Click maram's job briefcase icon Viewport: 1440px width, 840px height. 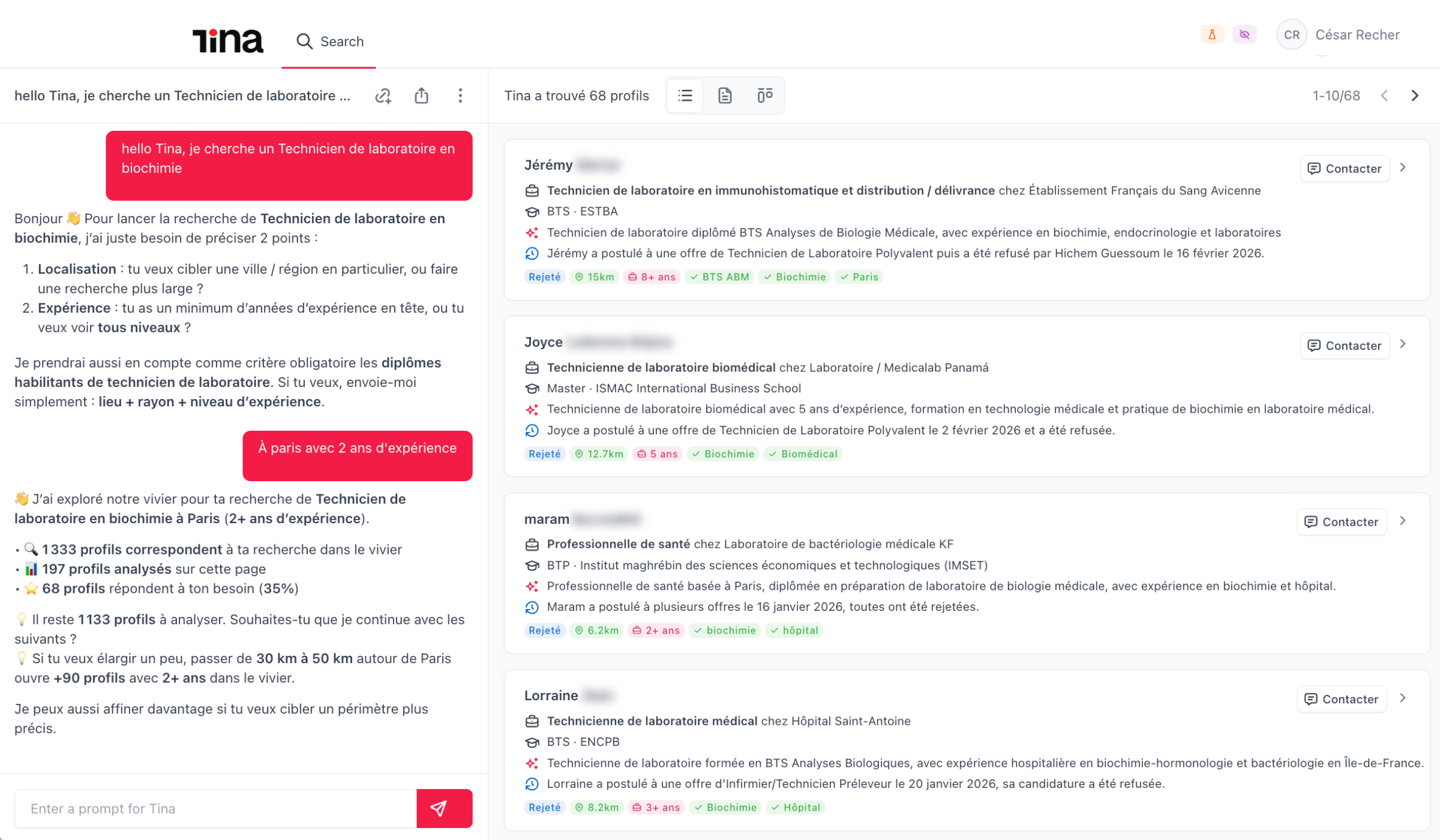(x=532, y=545)
